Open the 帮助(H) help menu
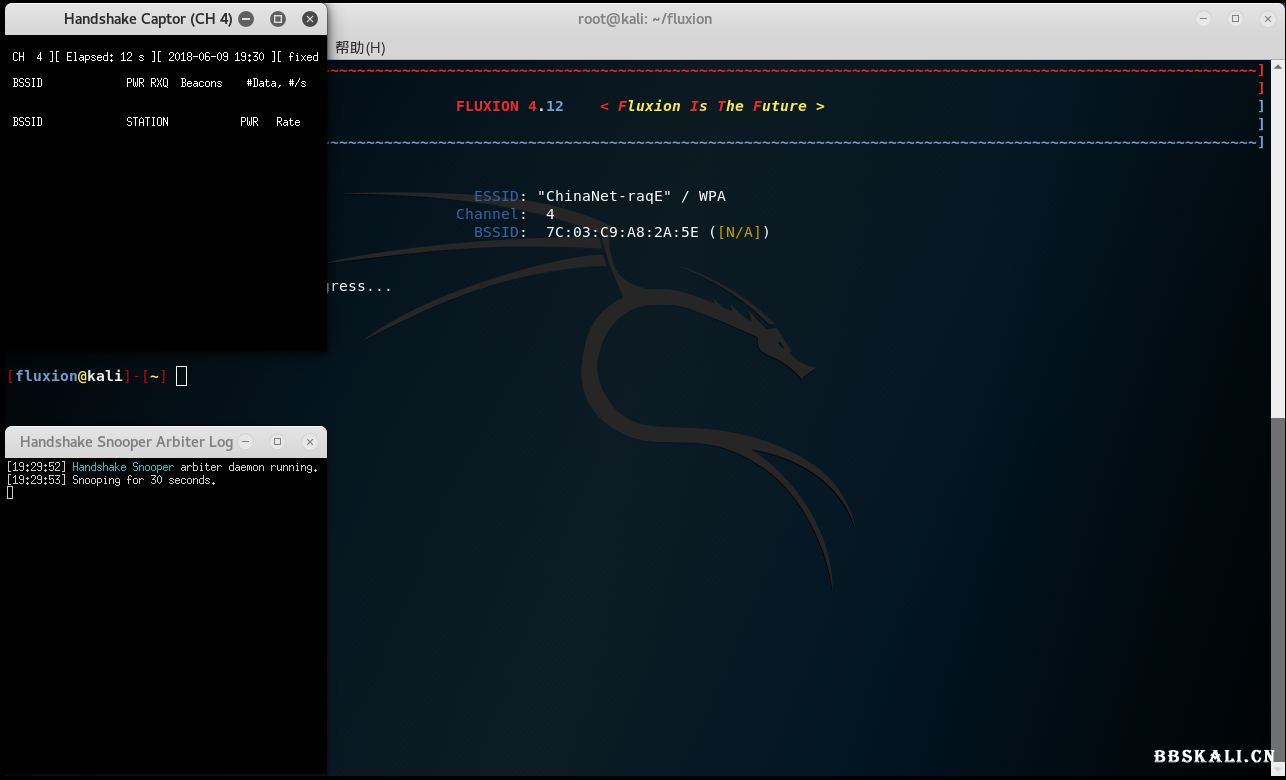Viewport: 1286px width, 780px height. [x=360, y=48]
